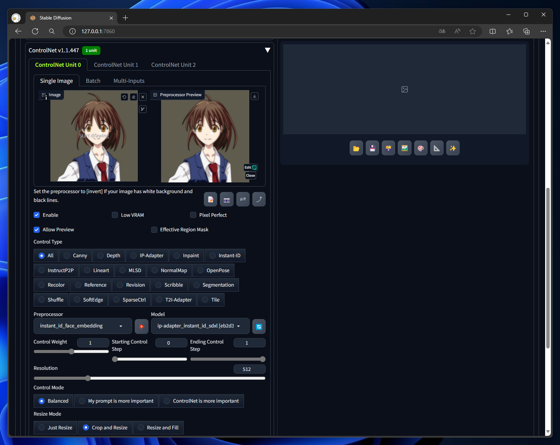Choose Lineart control type
The image size is (560, 445).
pyautogui.click(x=97, y=270)
